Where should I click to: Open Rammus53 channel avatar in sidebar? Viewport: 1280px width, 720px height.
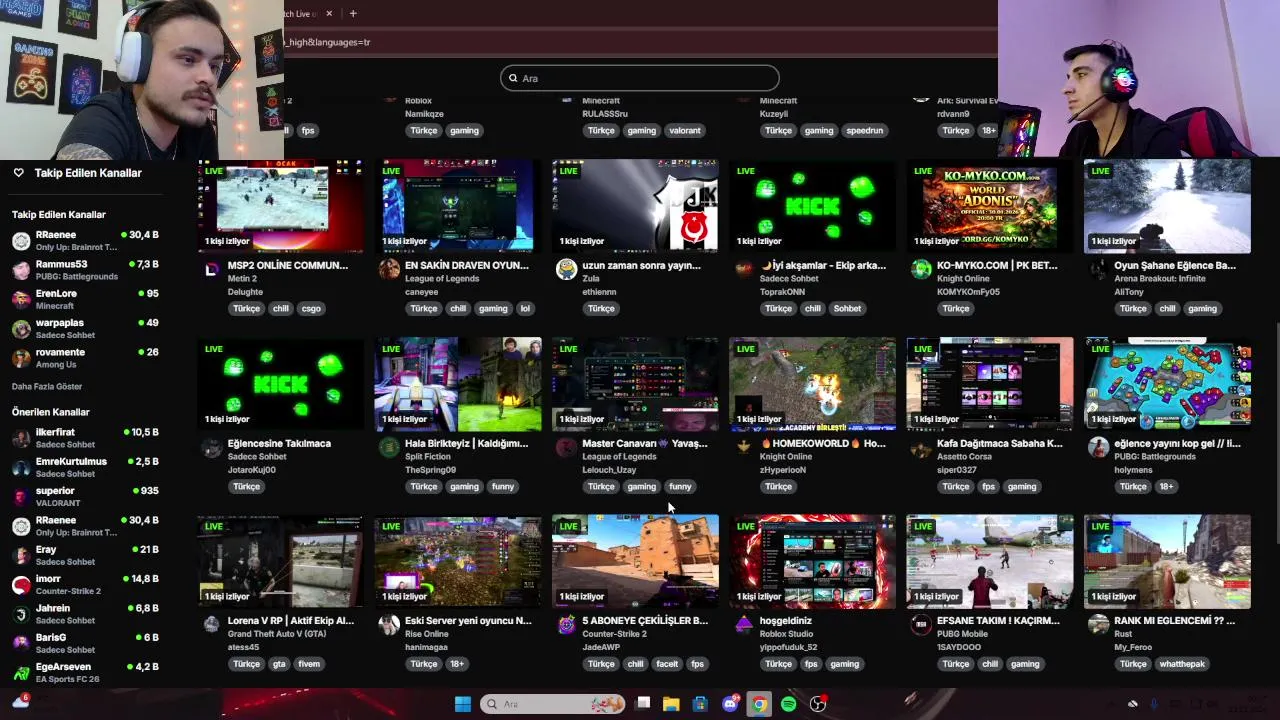coord(21,270)
